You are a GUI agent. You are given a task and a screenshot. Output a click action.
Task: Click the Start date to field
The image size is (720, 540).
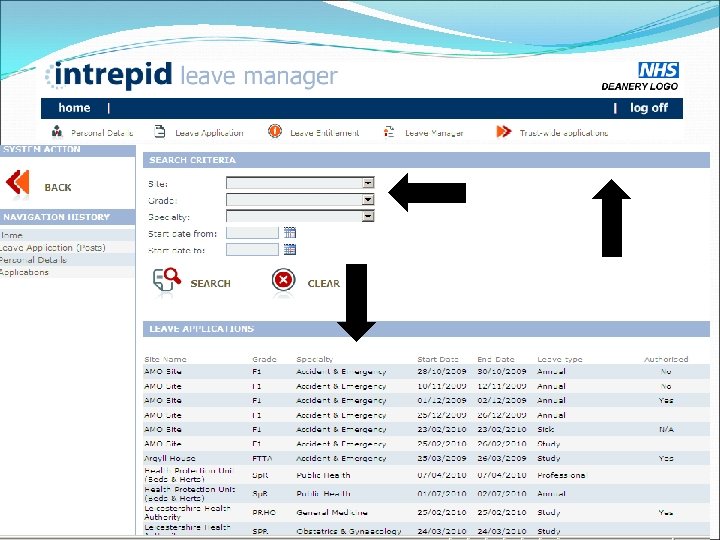(252, 250)
